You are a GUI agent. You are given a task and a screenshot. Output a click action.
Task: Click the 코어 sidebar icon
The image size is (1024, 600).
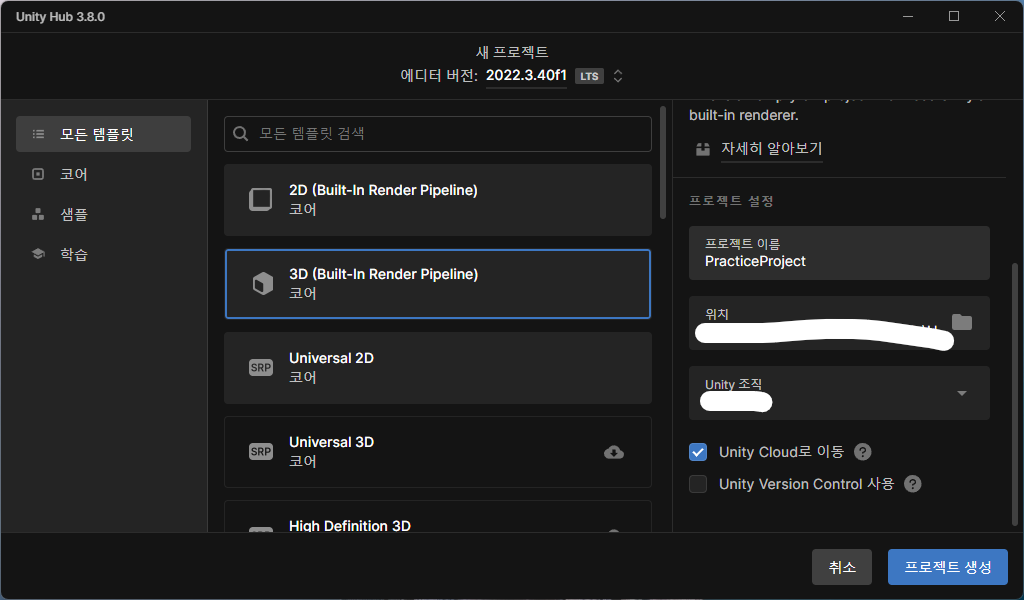coord(39,174)
